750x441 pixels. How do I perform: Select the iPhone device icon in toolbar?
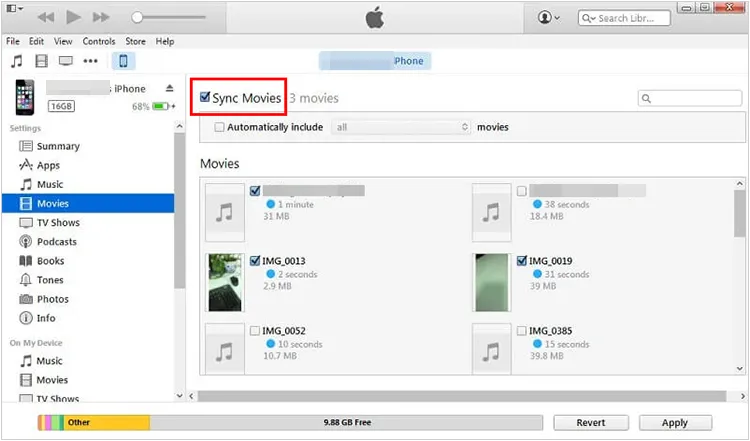pos(123,61)
